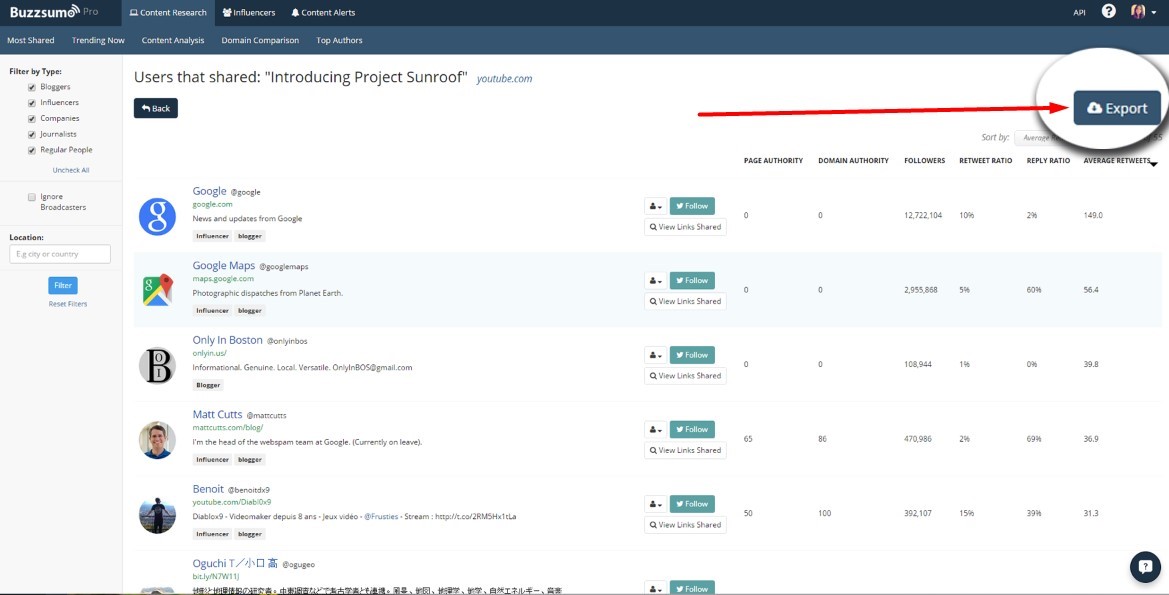Open Matt Cutts' profile photo
The image size is (1169, 595).
click(x=157, y=440)
